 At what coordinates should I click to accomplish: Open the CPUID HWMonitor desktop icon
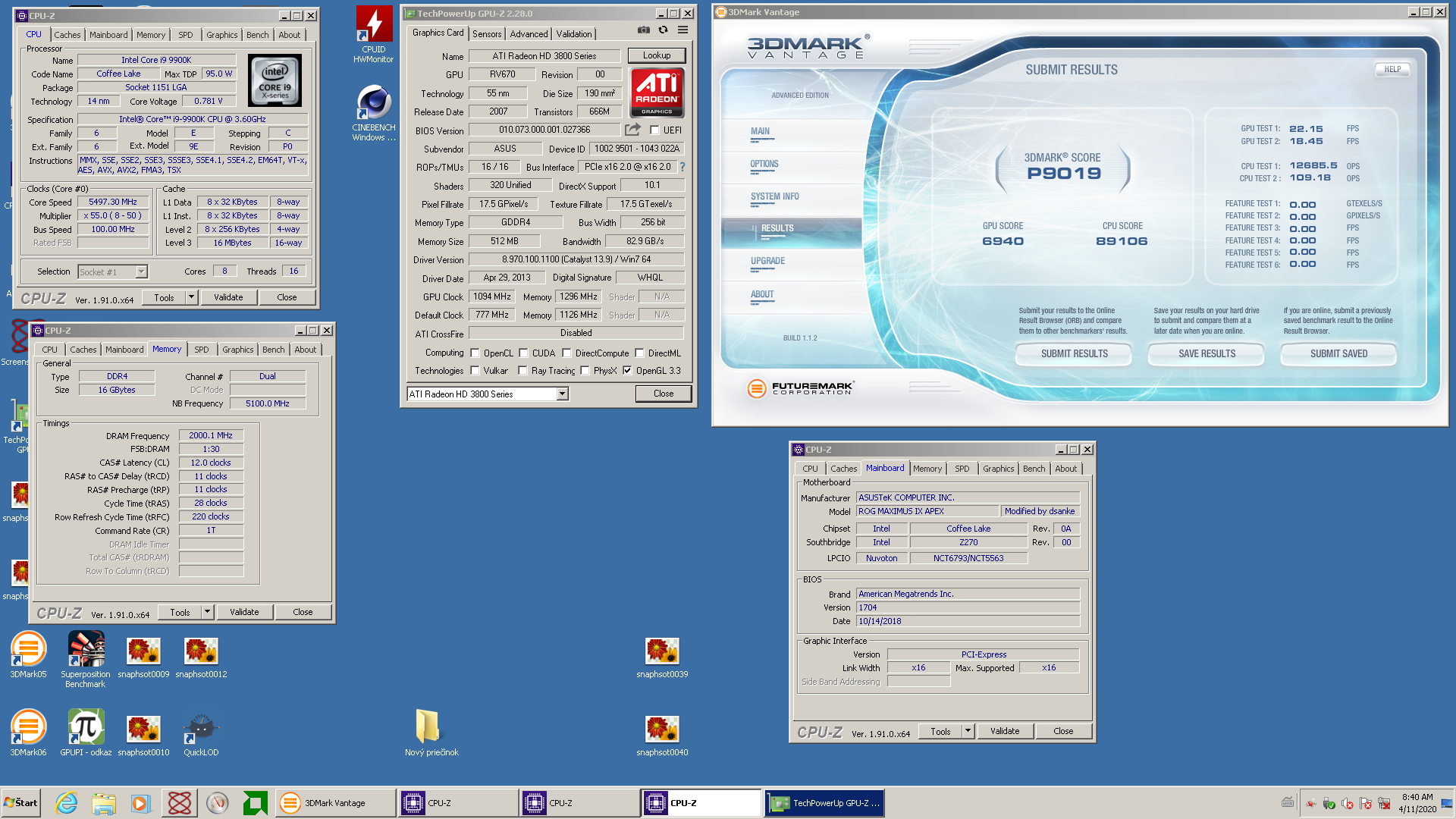374,34
